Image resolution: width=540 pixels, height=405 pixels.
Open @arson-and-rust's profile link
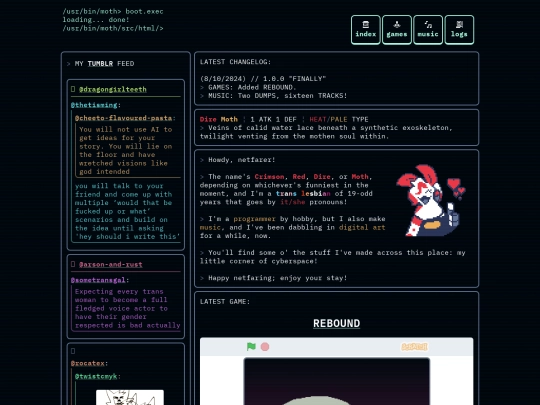click(x=111, y=264)
